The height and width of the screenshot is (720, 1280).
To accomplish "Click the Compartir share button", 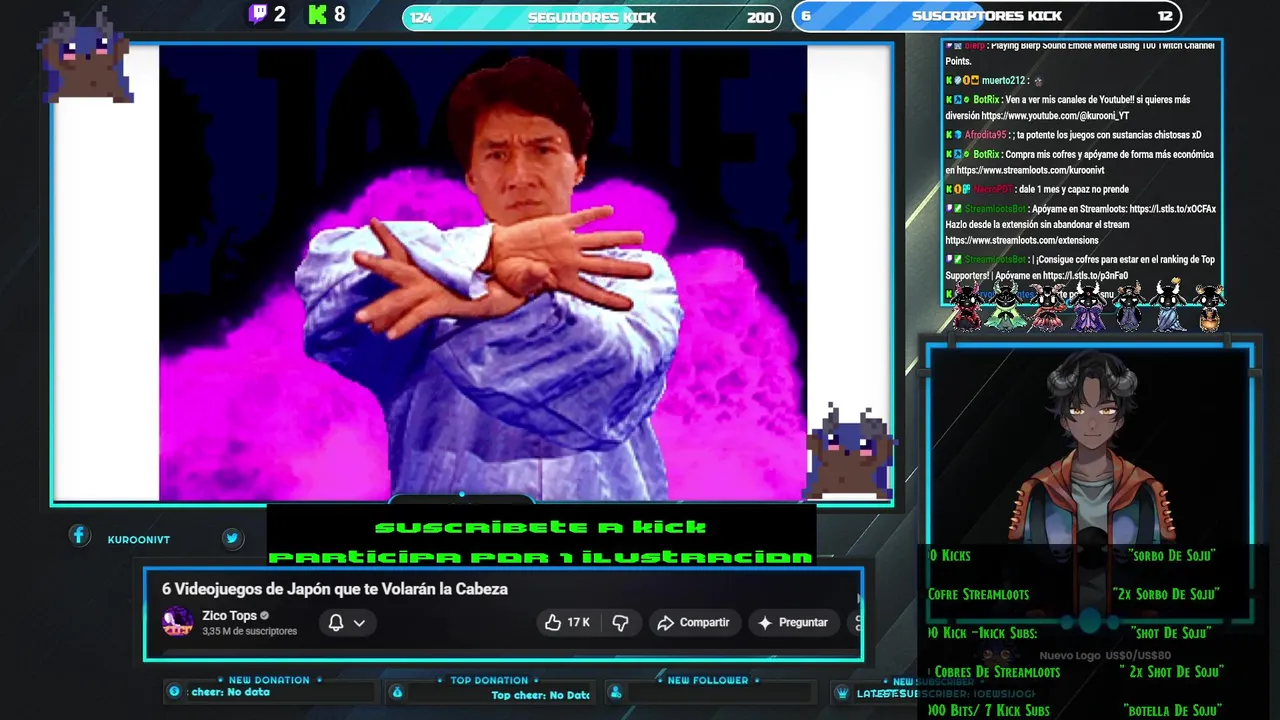I will [693, 622].
